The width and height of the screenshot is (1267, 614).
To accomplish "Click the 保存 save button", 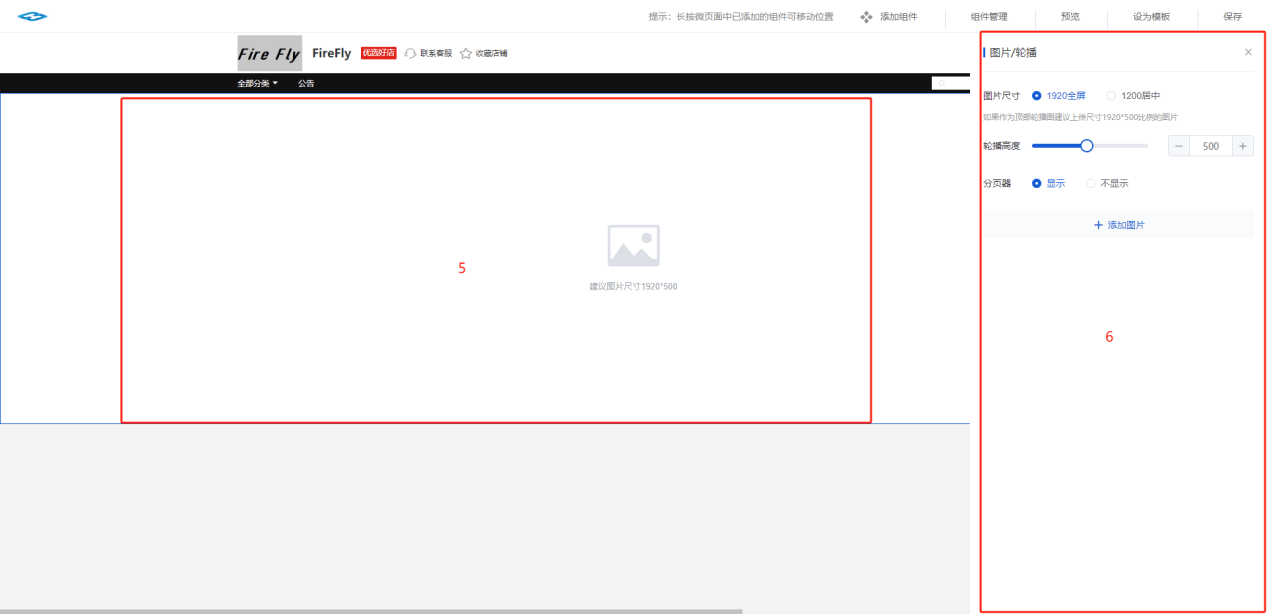I will coord(1232,17).
